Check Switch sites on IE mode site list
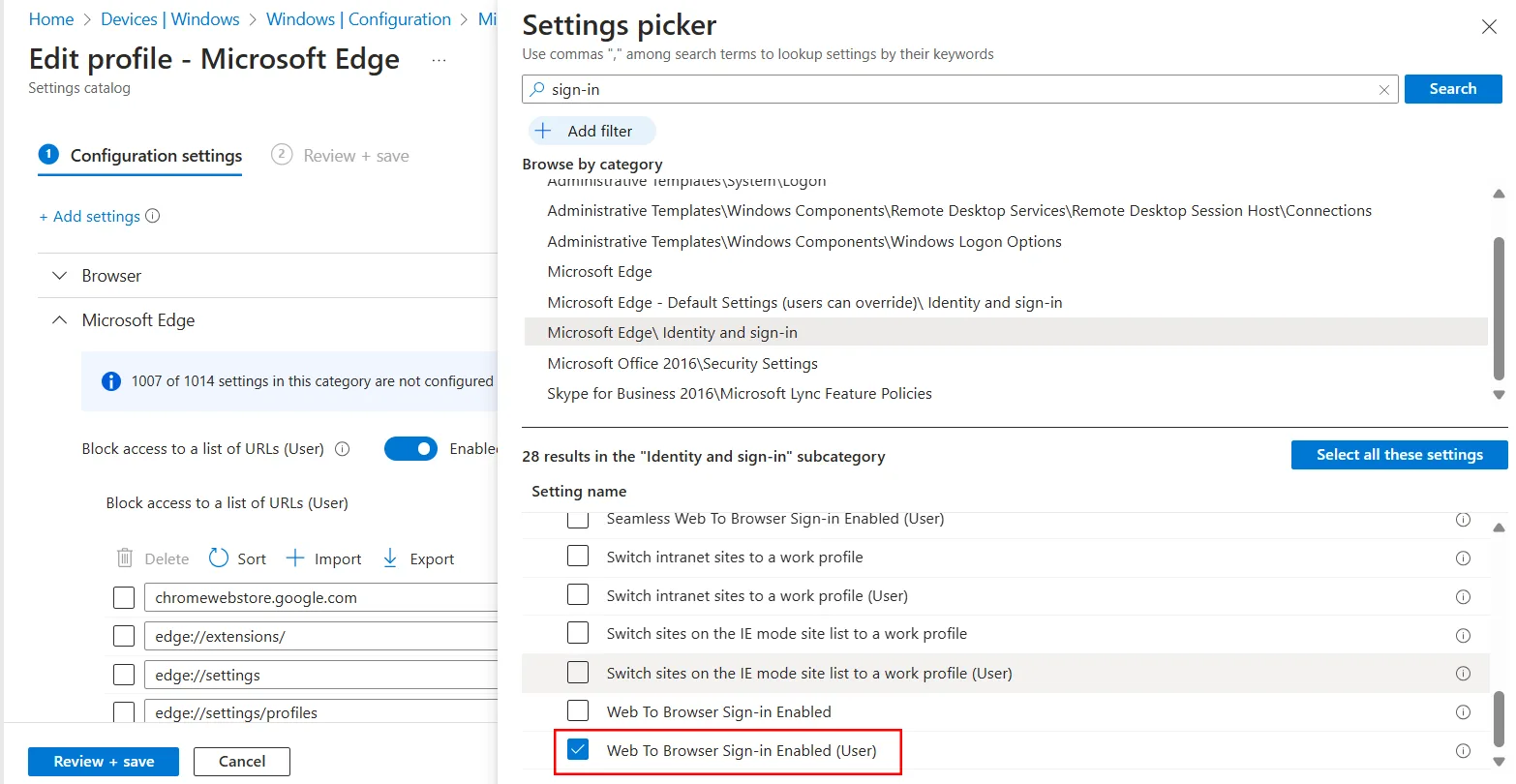Viewport: 1516px width, 784px height. pos(578,633)
